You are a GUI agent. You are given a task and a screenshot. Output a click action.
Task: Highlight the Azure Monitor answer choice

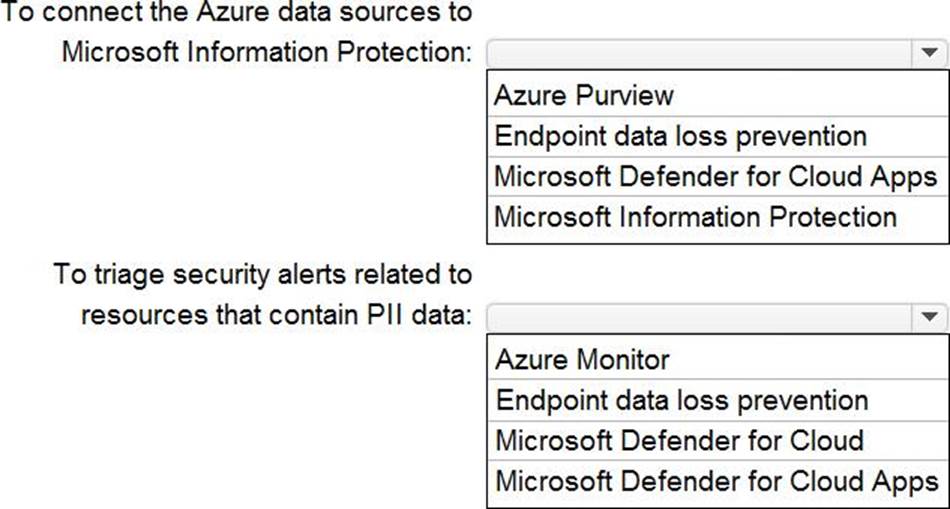click(x=583, y=359)
